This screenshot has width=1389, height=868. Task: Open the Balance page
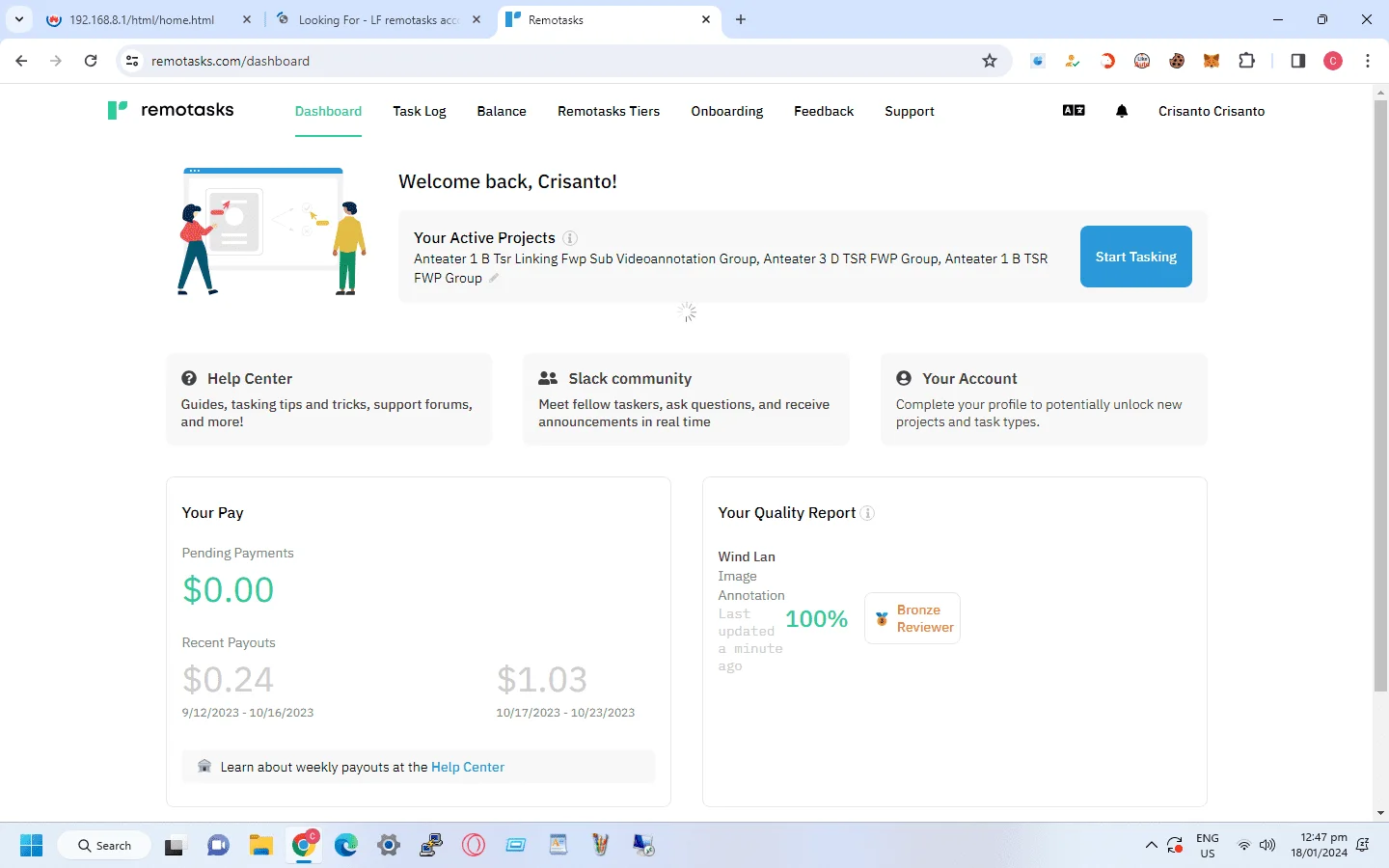pos(502,111)
